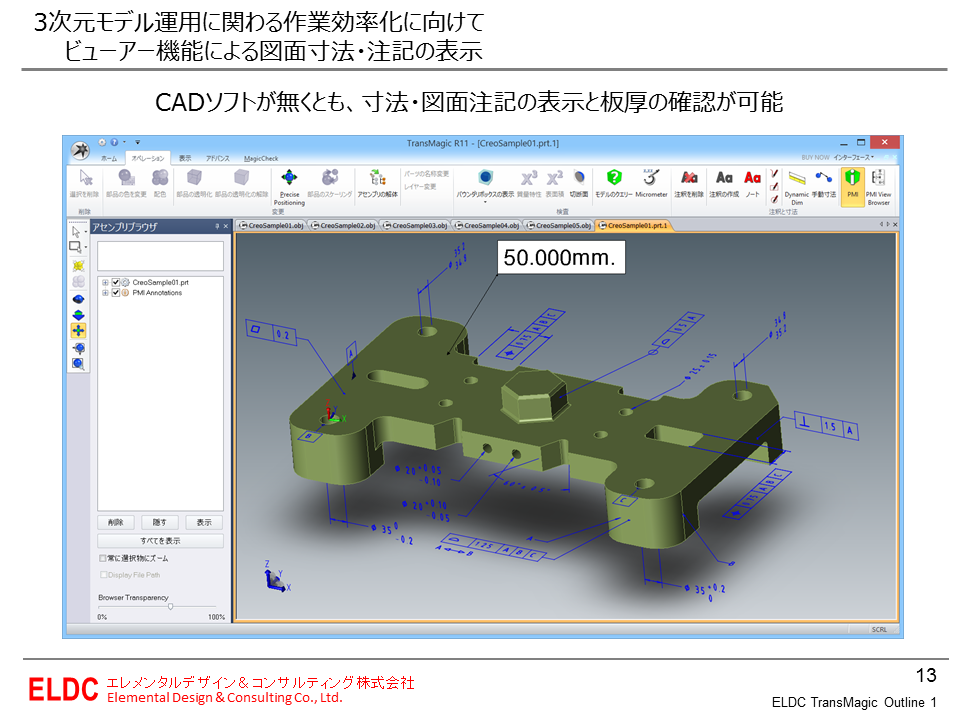Click the help question mark icon in title bar
This screenshot has height=720, width=960.
[114, 142]
